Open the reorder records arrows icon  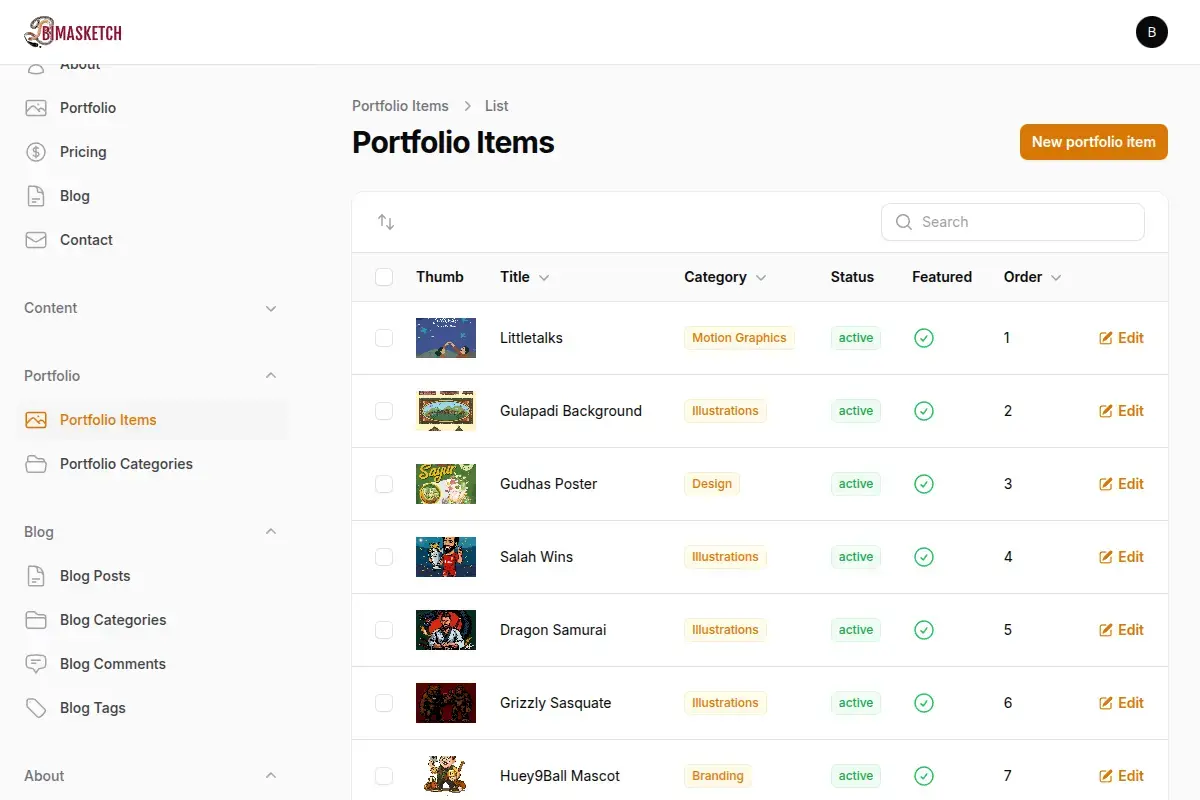pos(386,222)
